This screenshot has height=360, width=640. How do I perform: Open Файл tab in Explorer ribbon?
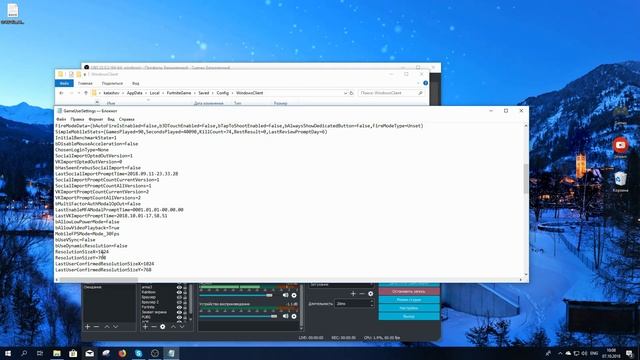[64, 83]
